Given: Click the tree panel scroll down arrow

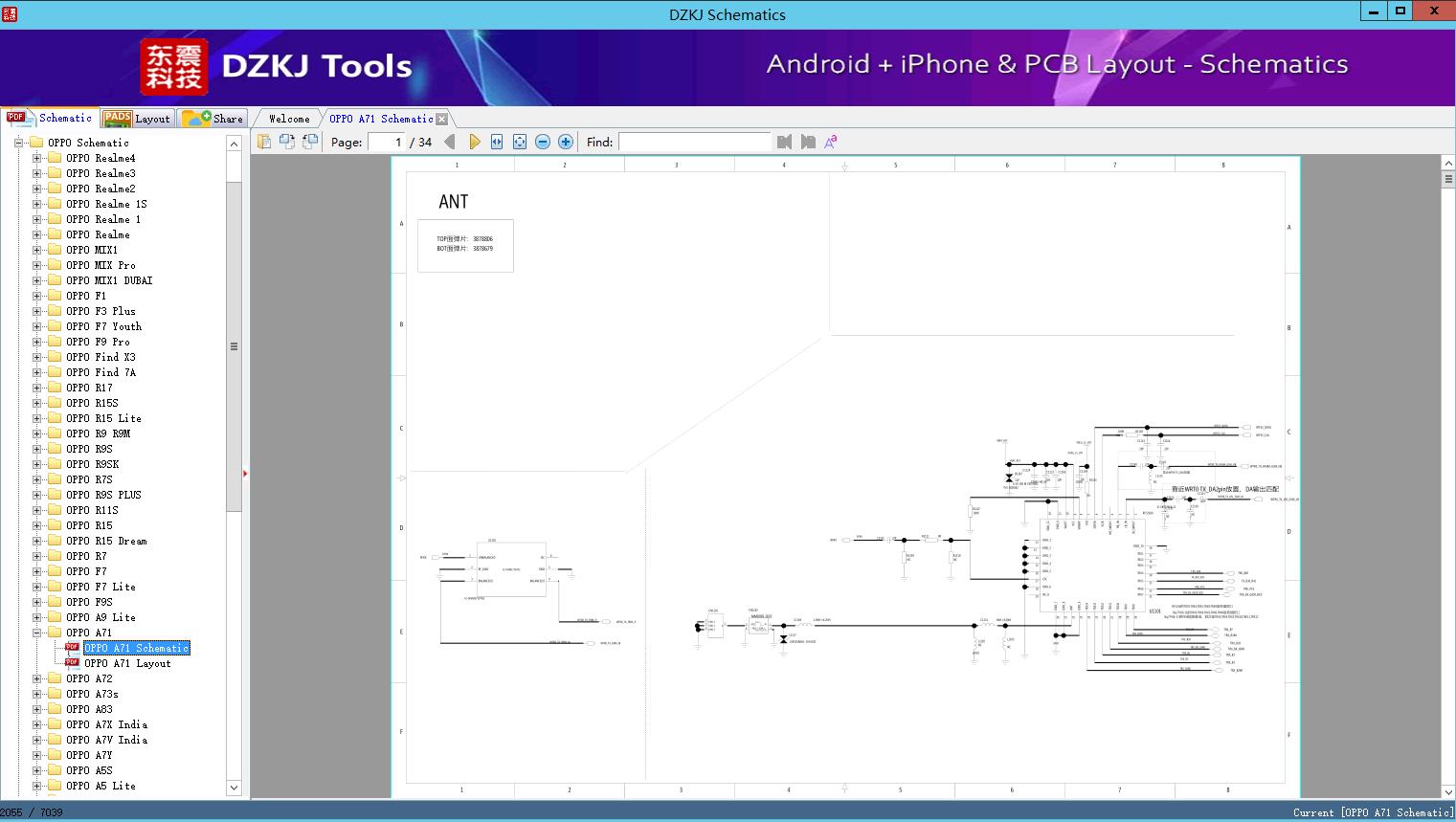Looking at the screenshot, I should (x=234, y=788).
